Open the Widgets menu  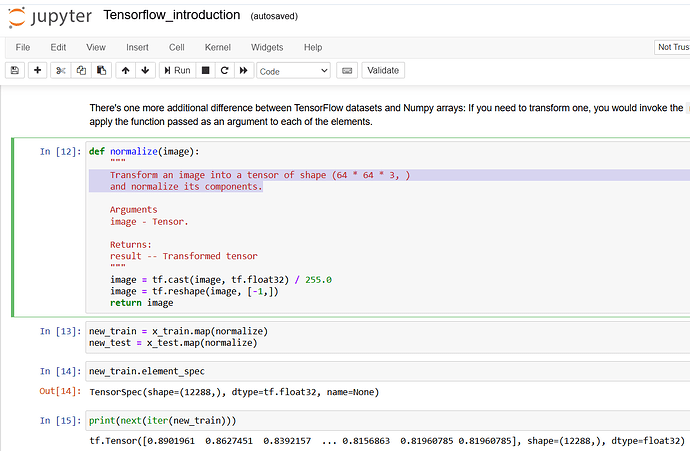tap(267, 47)
